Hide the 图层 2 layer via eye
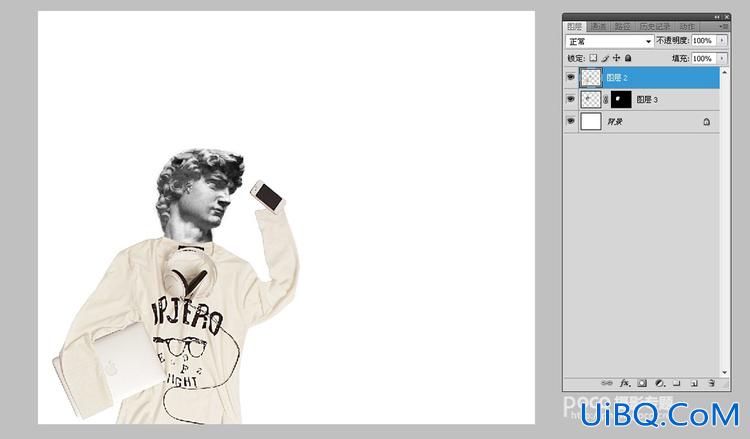Screen dimensions: 750x439 pyautogui.click(x=570, y=77)
